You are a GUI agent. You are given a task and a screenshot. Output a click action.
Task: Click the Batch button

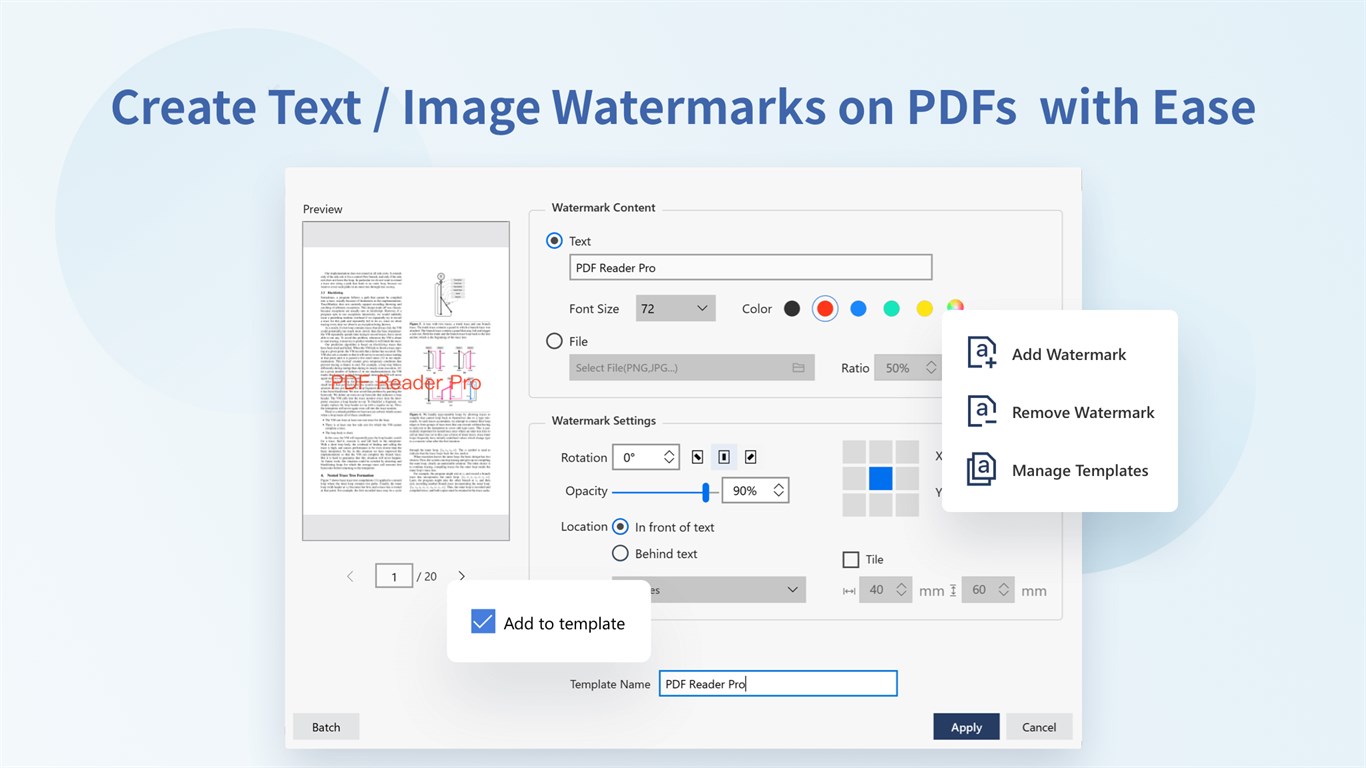[x=326, y=727]
